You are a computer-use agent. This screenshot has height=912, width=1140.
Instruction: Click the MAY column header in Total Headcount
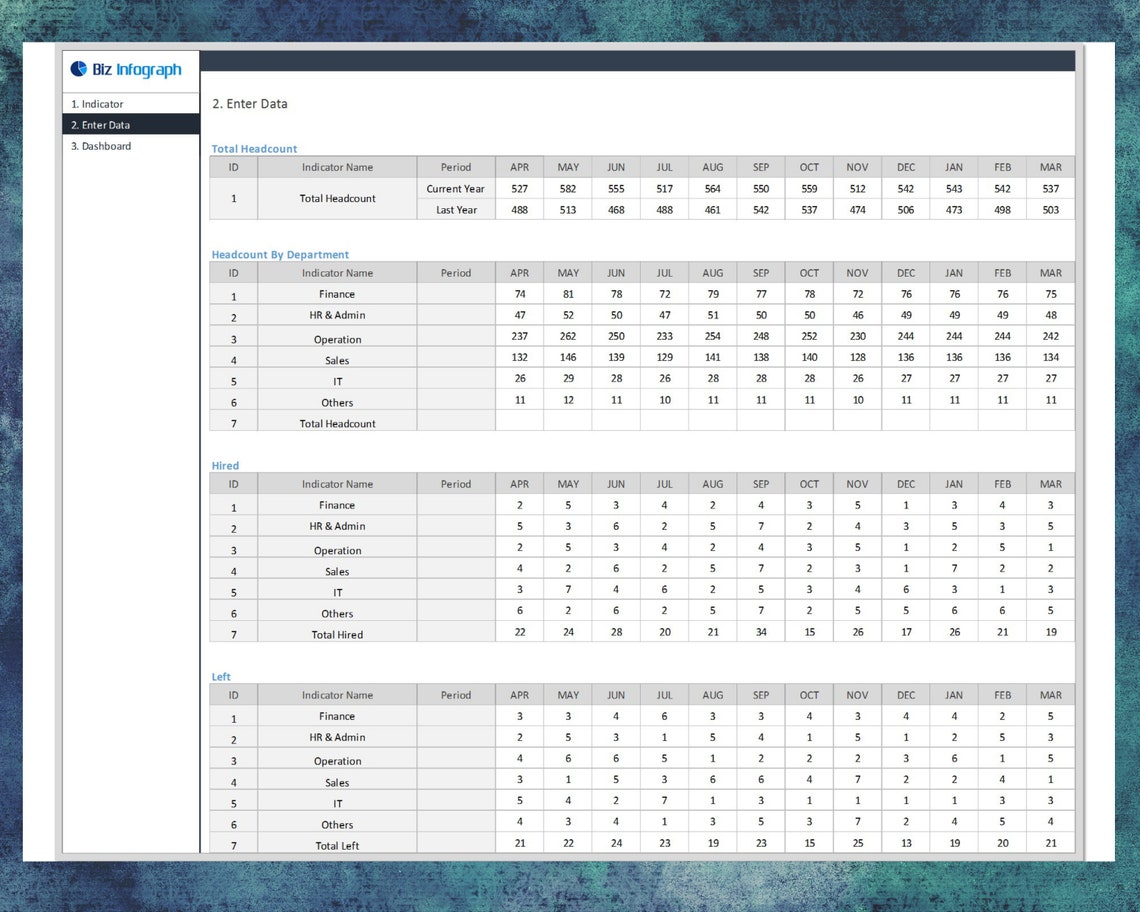tap(567, 167)
